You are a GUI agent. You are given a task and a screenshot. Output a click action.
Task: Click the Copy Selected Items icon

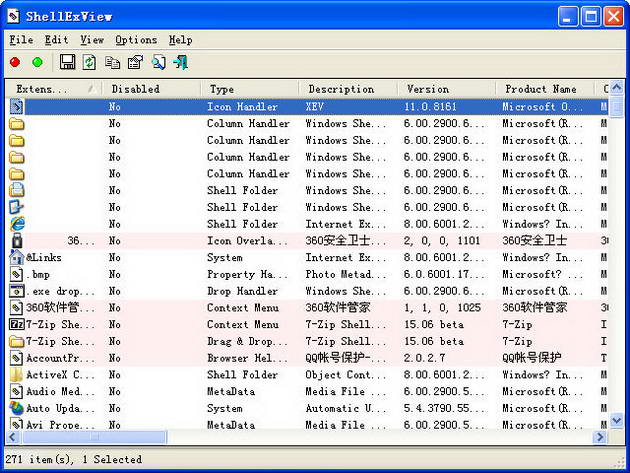[112, 62]
